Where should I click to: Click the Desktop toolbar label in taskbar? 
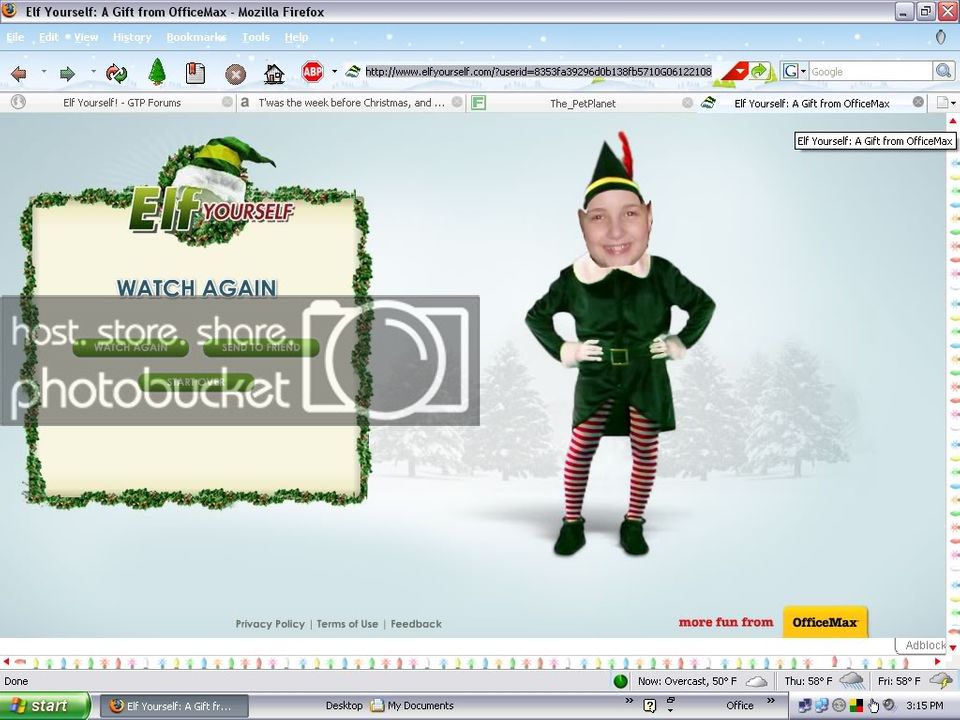(343, 705)
